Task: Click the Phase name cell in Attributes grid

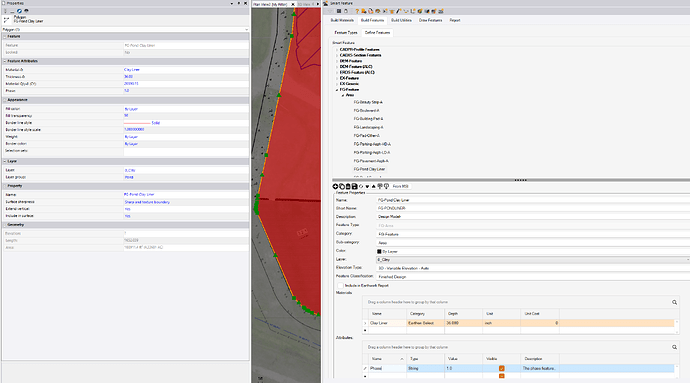Action: tap(387, 368)
